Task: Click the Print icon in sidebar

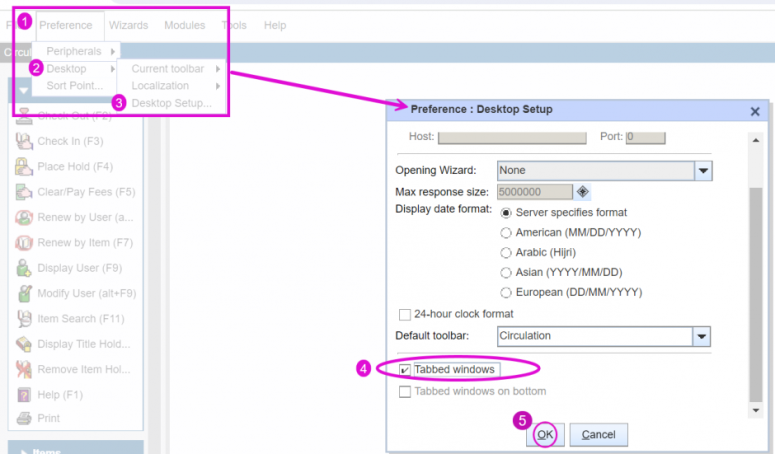Action: pyautogui.click(x=24, y=419)
